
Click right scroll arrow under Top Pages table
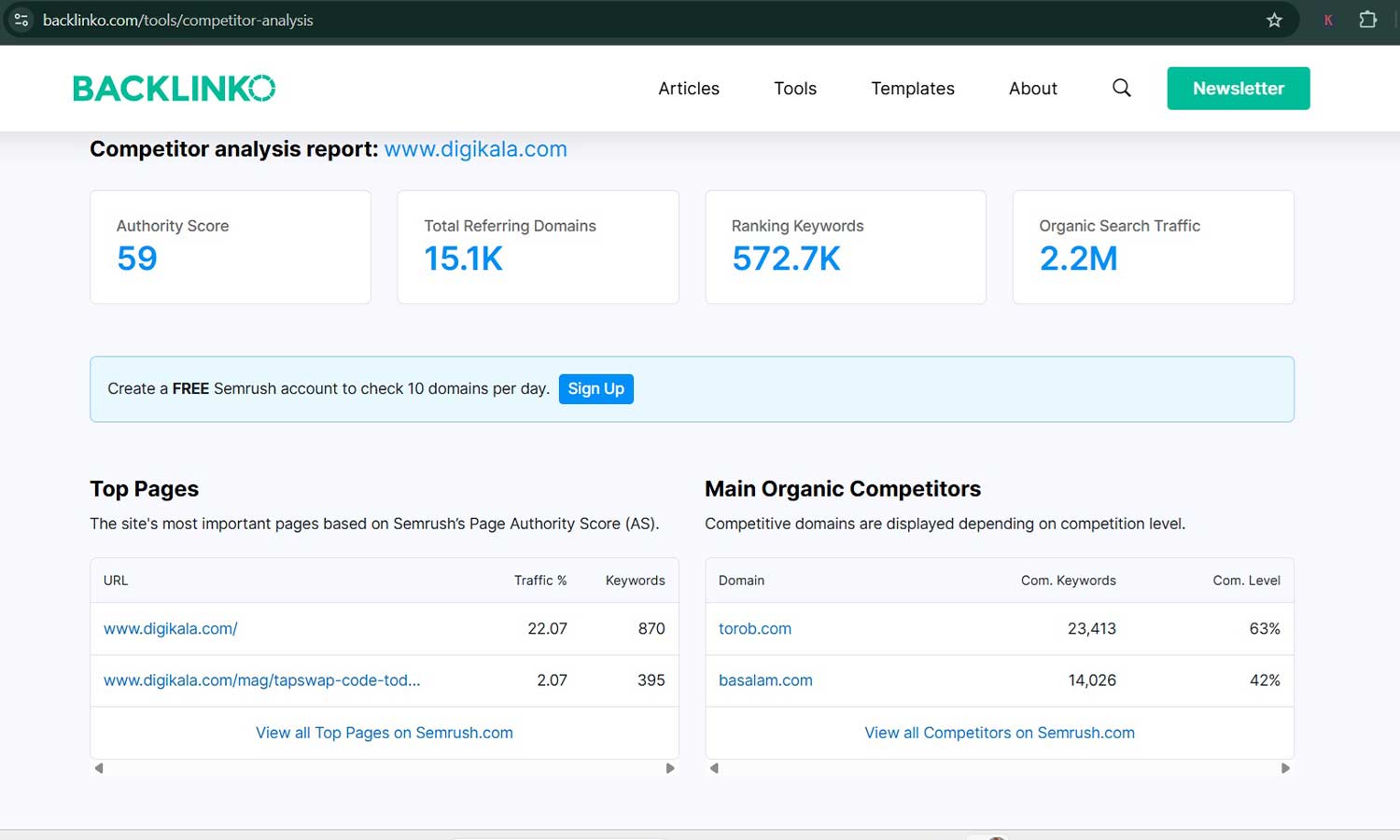point(669,768)
